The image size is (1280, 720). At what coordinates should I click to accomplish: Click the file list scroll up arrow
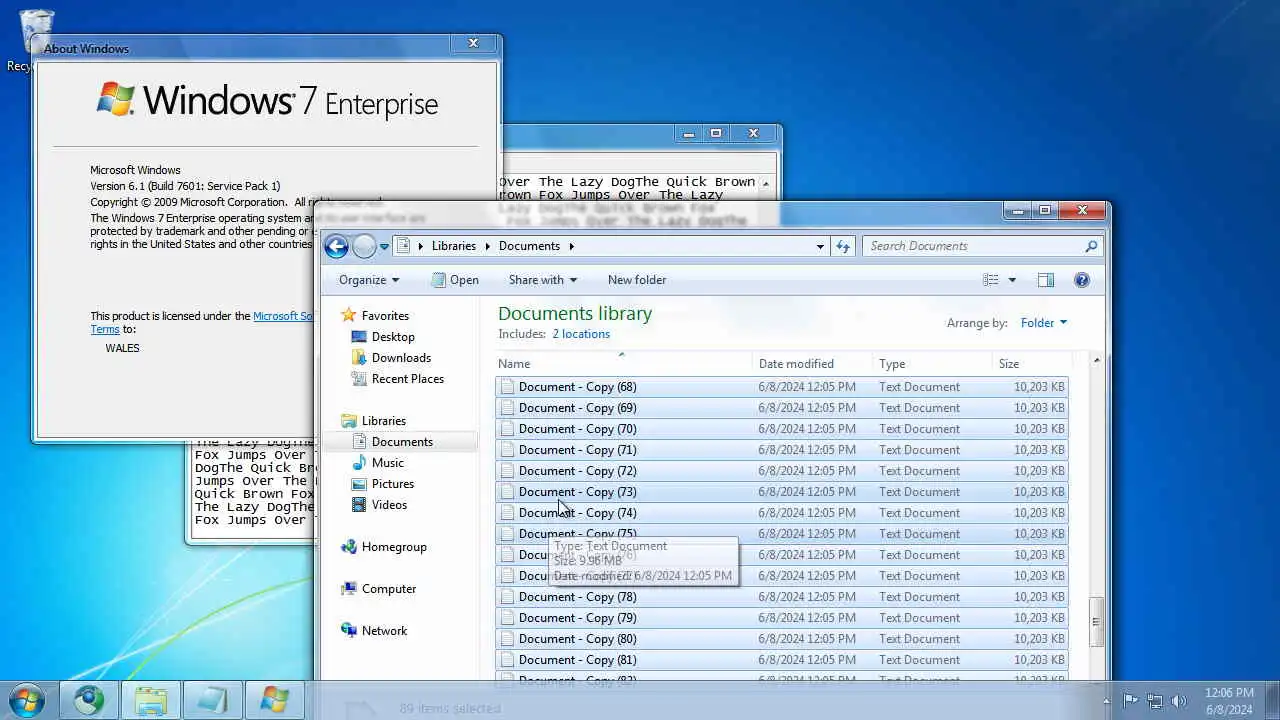pos(1096,360)
